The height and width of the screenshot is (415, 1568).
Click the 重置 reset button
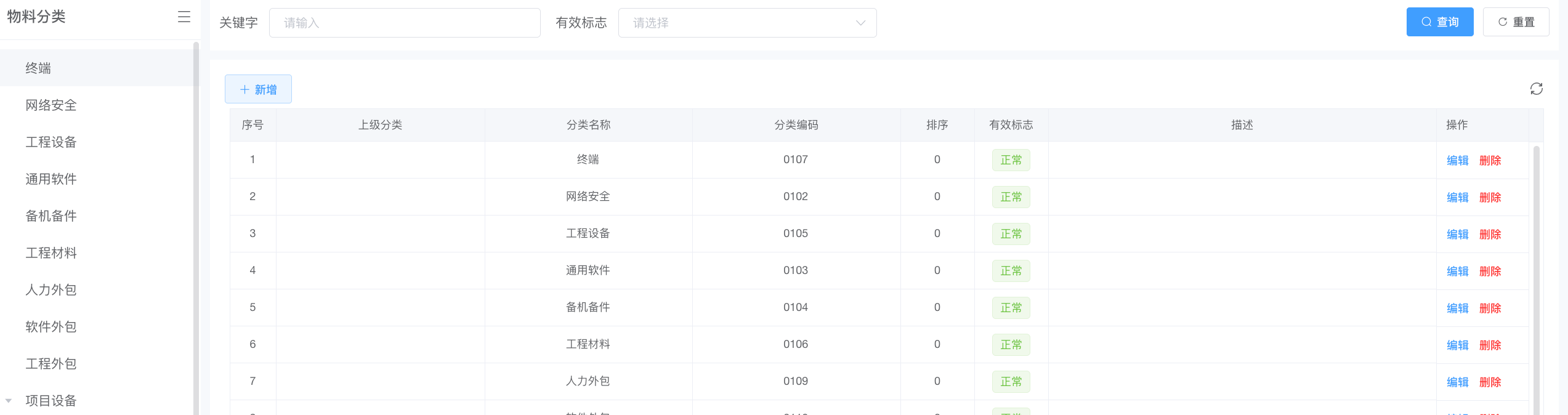(1516, 22)
